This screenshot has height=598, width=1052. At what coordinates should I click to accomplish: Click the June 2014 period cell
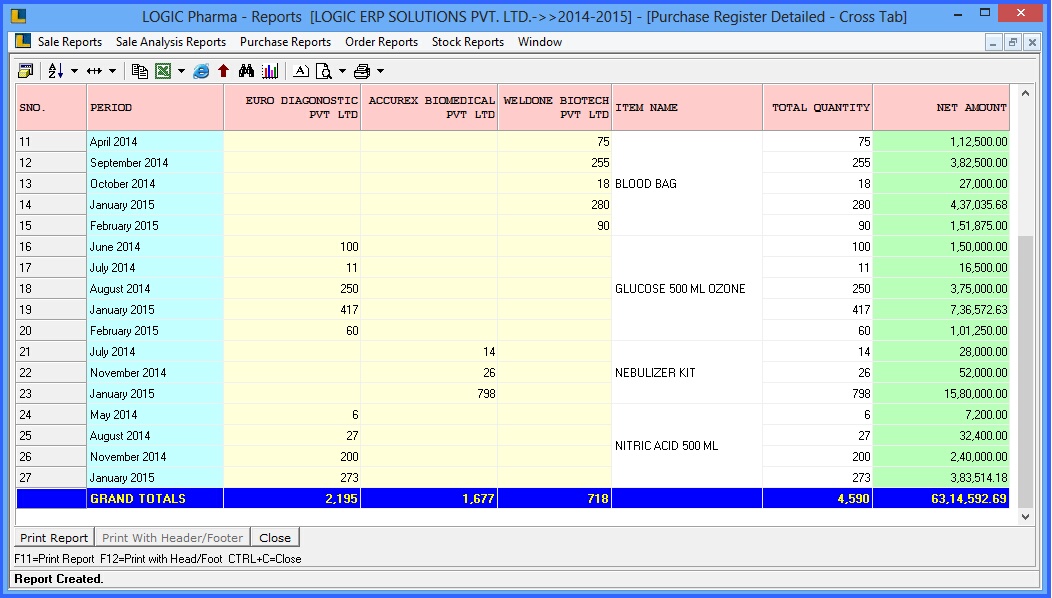[155, 246]
